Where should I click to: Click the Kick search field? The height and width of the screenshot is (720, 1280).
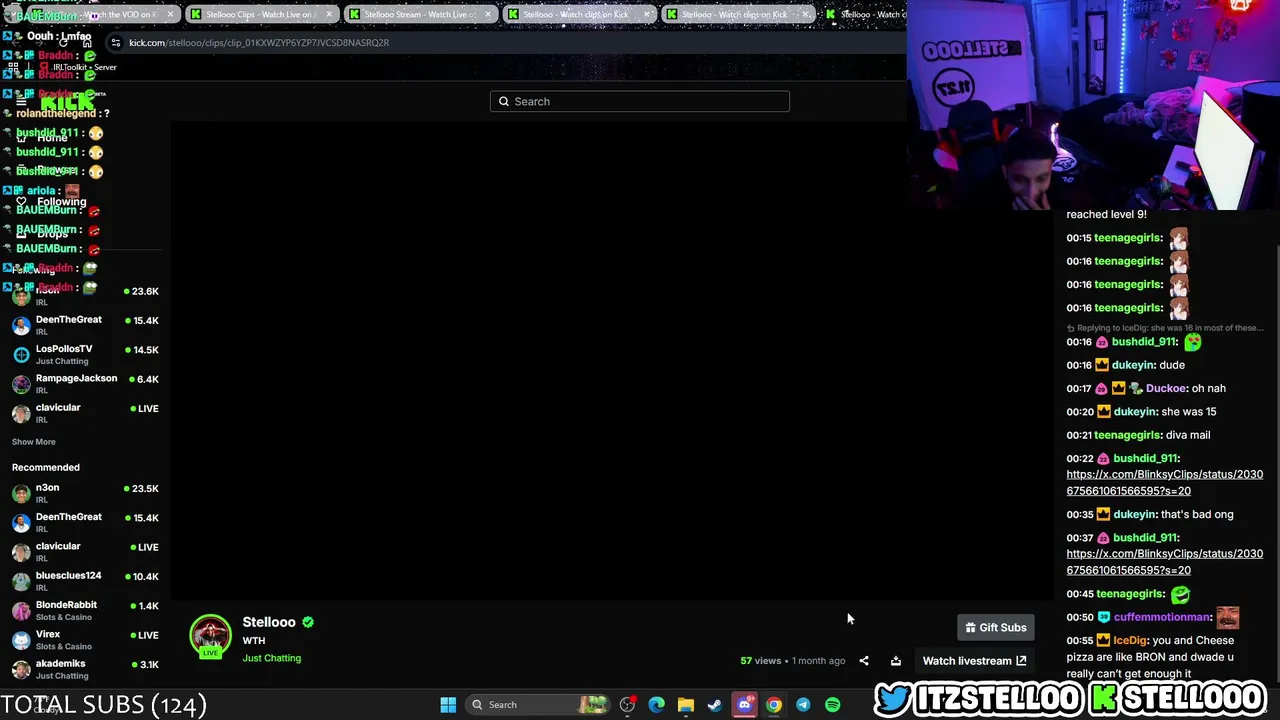pos(640,101)
